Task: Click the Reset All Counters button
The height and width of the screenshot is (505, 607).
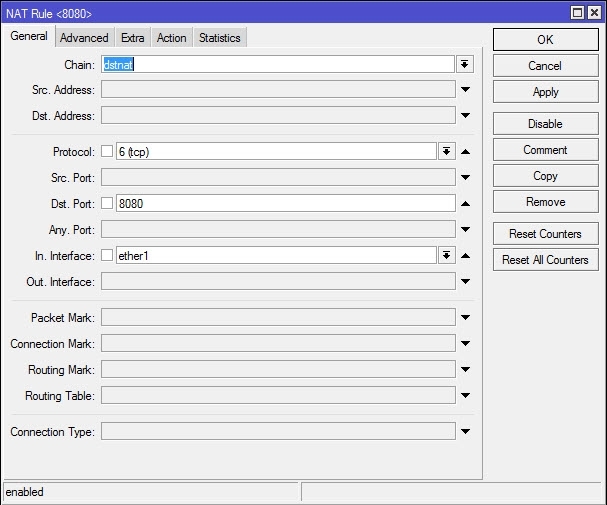Action: click(x=545, y=260)
